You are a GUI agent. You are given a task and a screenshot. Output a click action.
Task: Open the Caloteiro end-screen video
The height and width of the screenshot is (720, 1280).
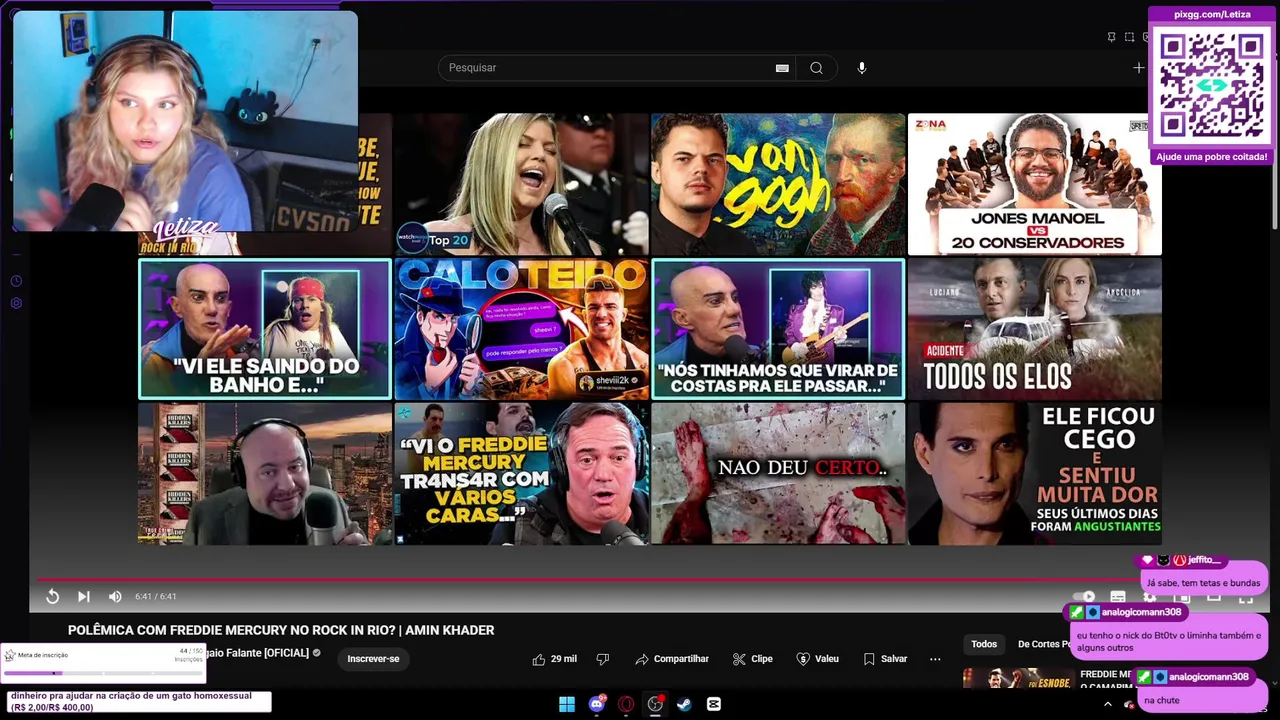tap(521, 329)
